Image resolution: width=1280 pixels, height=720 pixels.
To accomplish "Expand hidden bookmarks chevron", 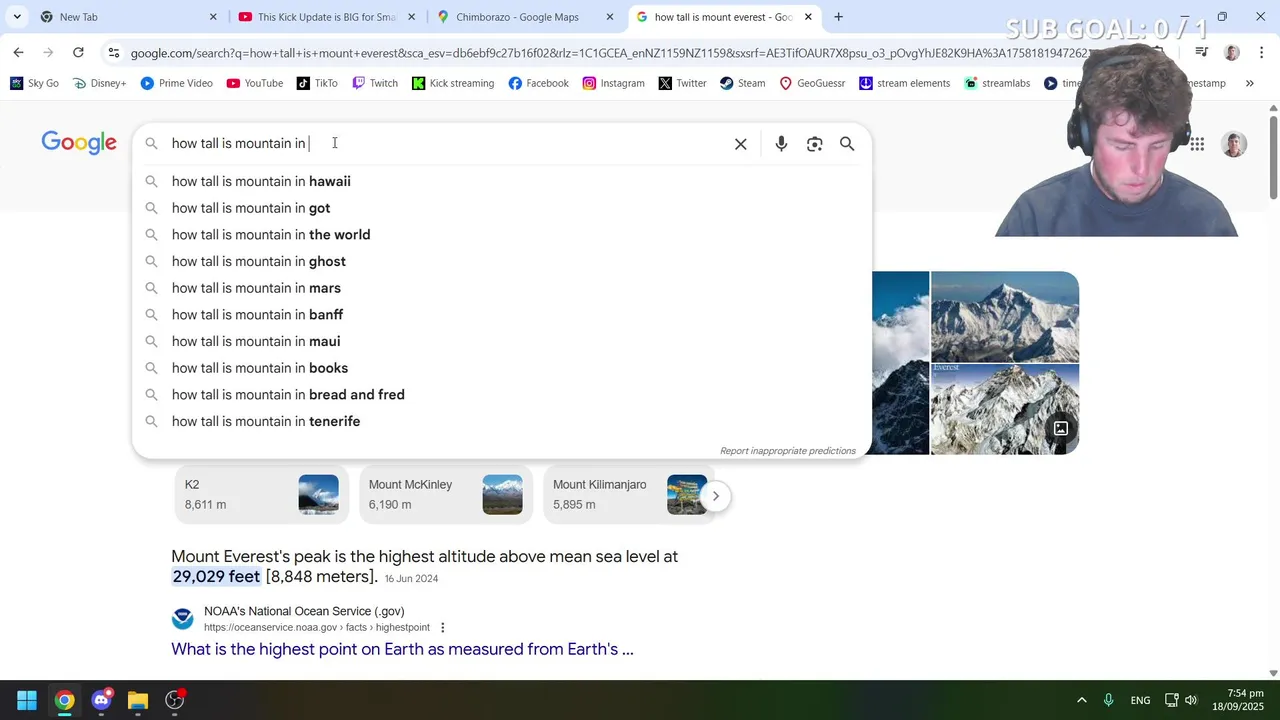I will point(1250,83).
